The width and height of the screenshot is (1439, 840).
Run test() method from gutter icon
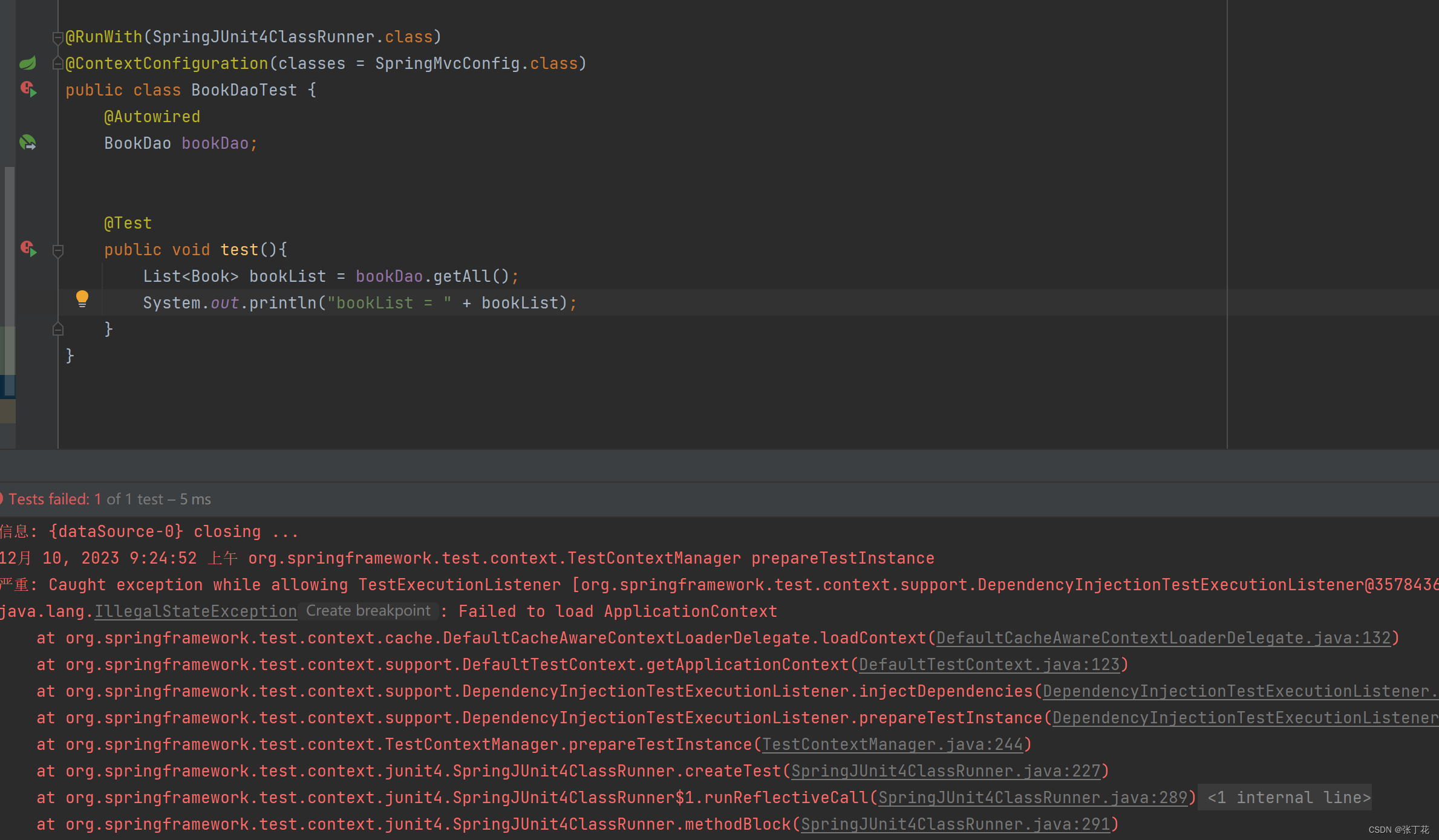pos(28,249)
